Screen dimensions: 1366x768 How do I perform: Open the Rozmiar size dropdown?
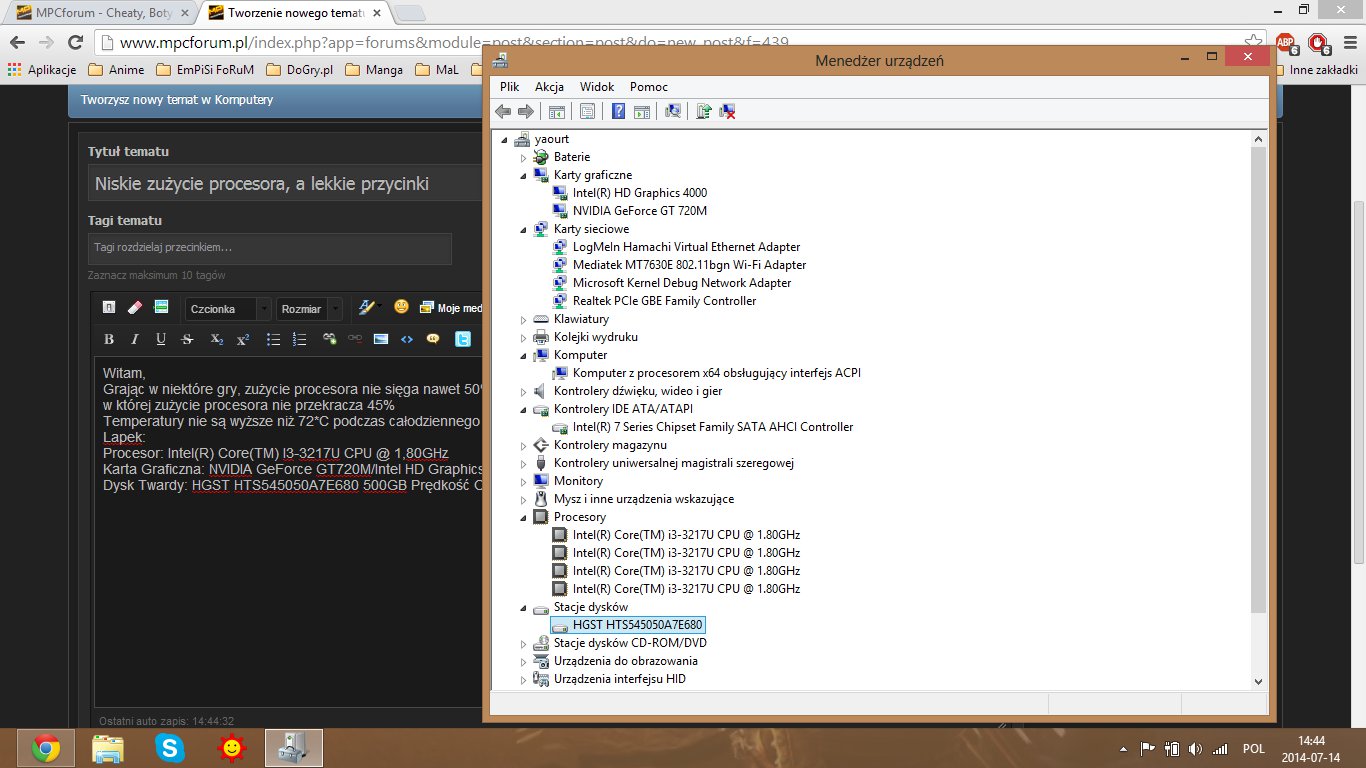[x=309, y=309]
